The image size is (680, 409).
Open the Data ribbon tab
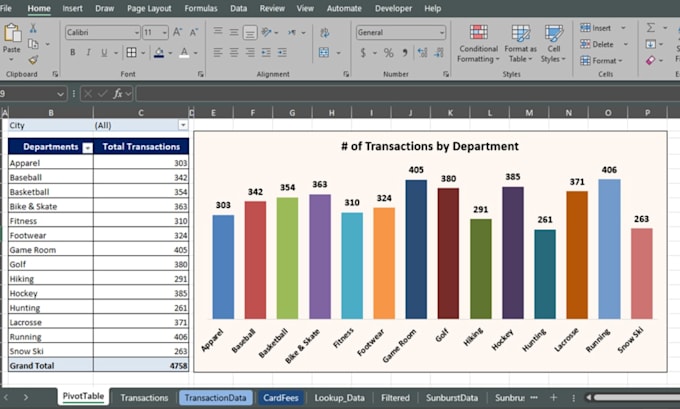pos(239,8)
